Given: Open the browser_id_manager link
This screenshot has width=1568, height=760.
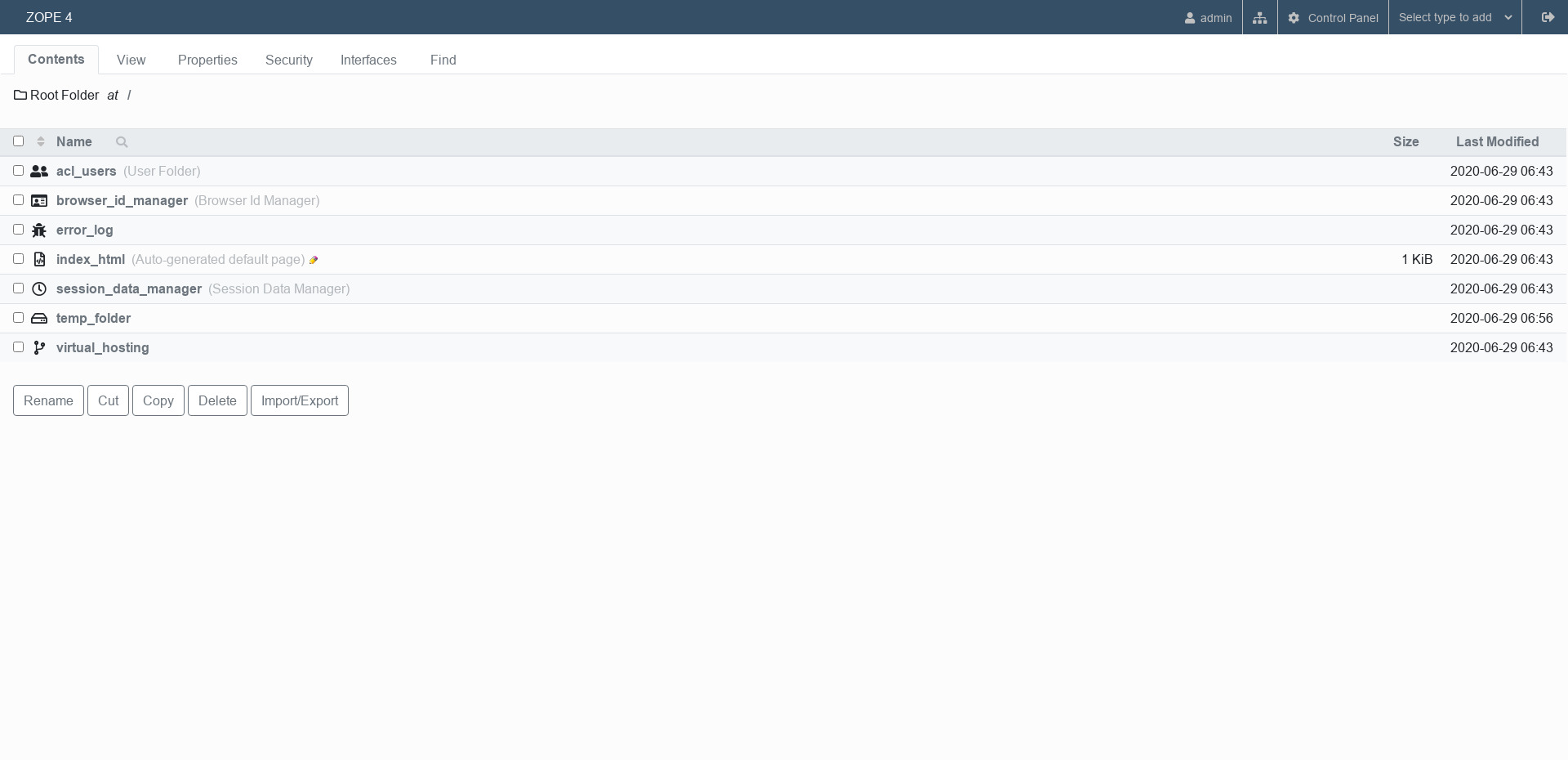Looking at the screenshot, I should coord(122,201).
